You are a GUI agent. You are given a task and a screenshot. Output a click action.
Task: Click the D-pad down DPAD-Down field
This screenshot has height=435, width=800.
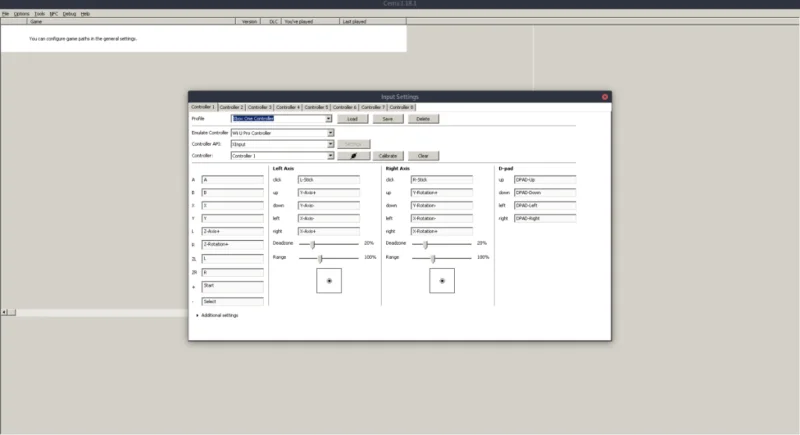(x=545, y=193)
